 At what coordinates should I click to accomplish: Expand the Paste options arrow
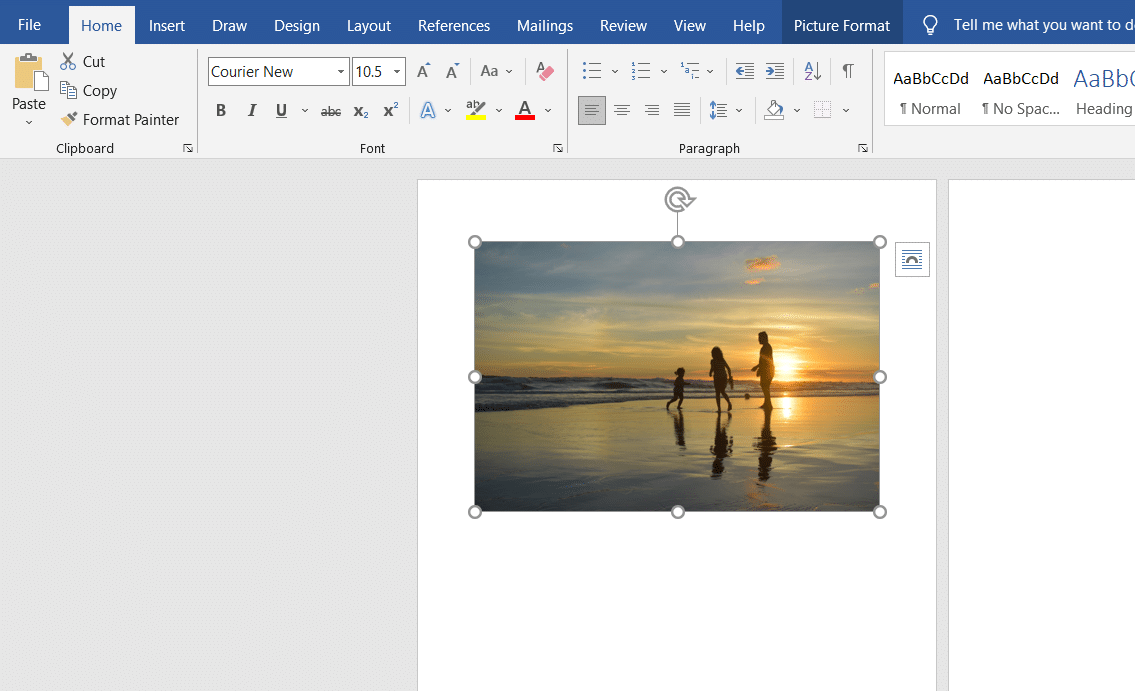click(x=29, y=122)
